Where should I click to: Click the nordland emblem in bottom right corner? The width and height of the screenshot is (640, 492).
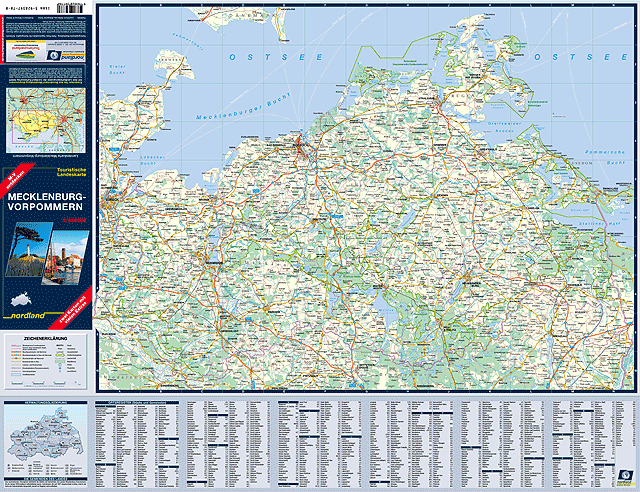pos(625,476)
